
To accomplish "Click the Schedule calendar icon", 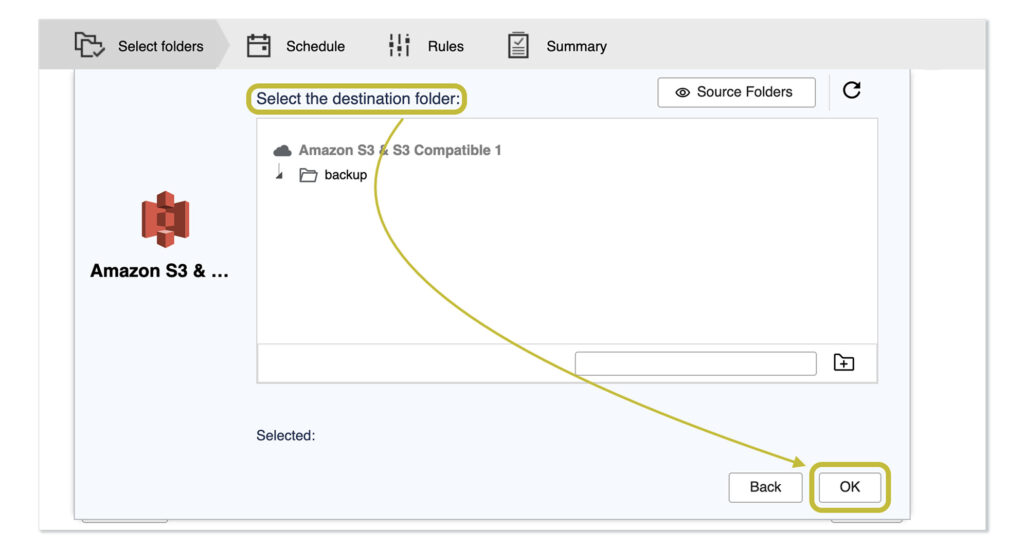I will [259, 45].
